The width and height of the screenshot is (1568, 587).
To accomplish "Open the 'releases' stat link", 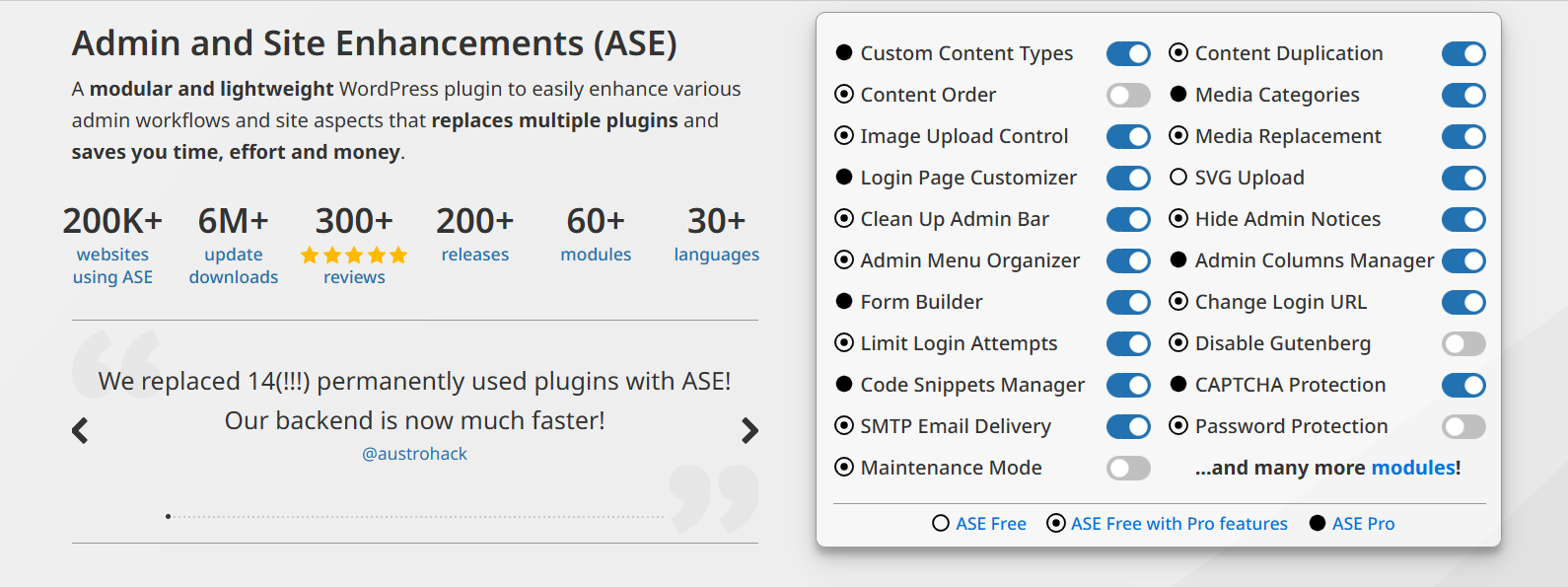I will tap(475, 255).
